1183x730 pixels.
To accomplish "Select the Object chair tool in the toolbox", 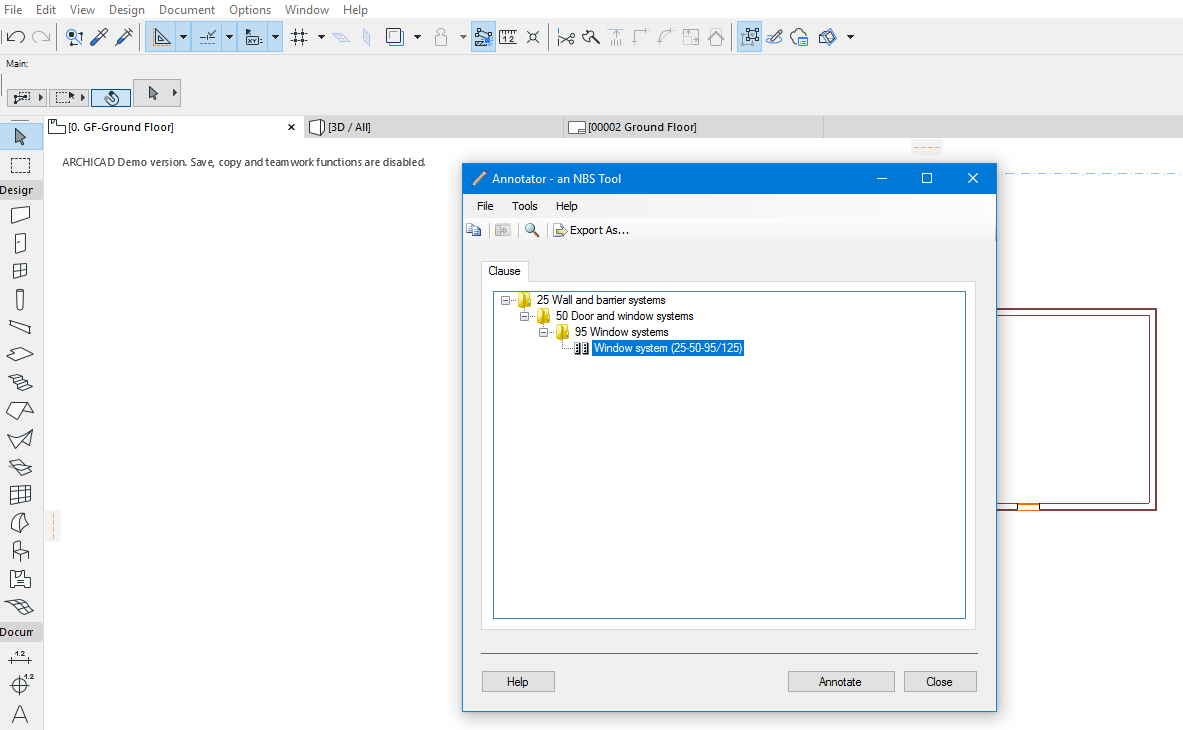I will pyautogui.click(x=20, y=551).
